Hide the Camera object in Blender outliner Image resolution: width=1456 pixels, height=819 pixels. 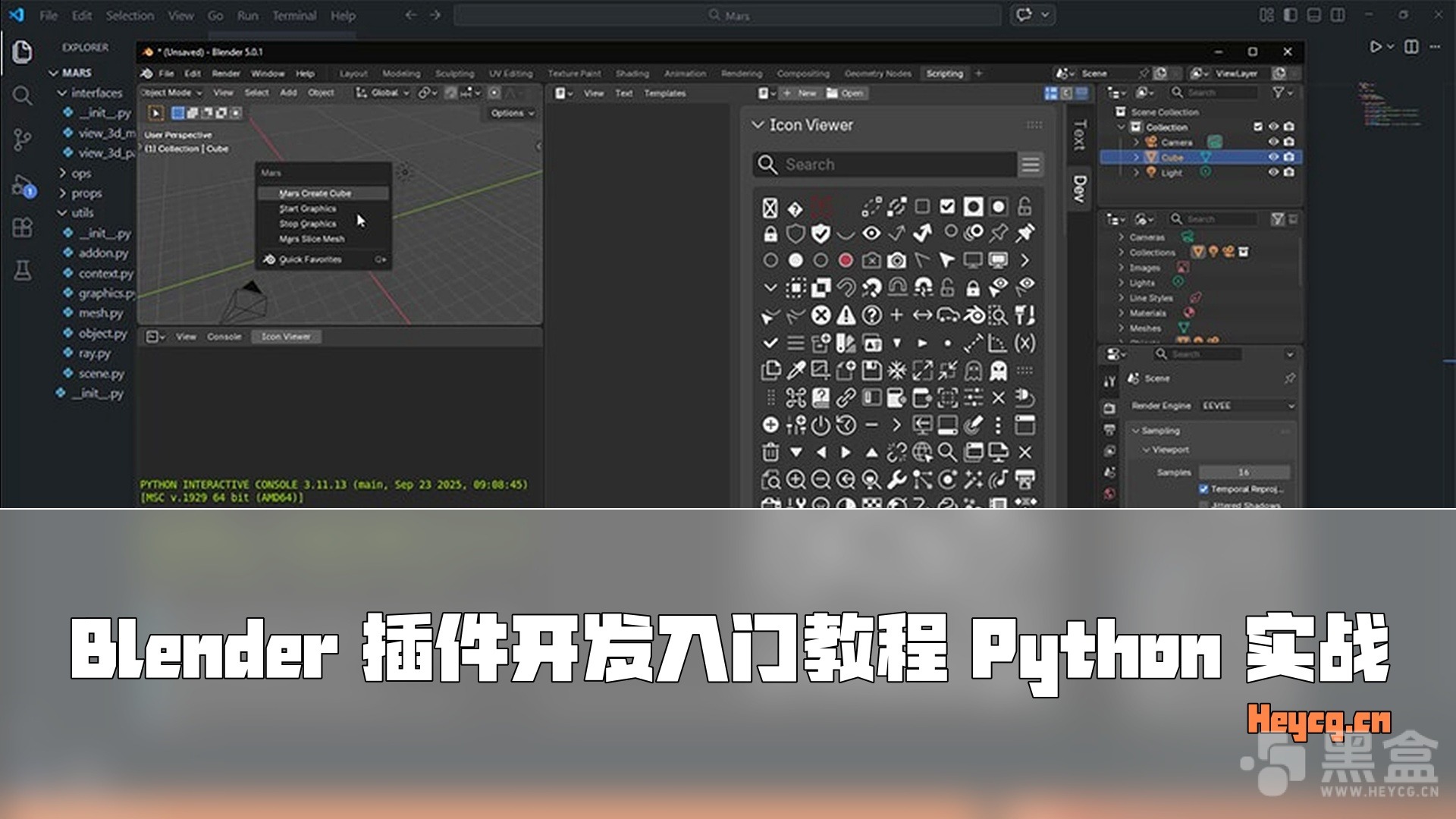pos(1274,142)
